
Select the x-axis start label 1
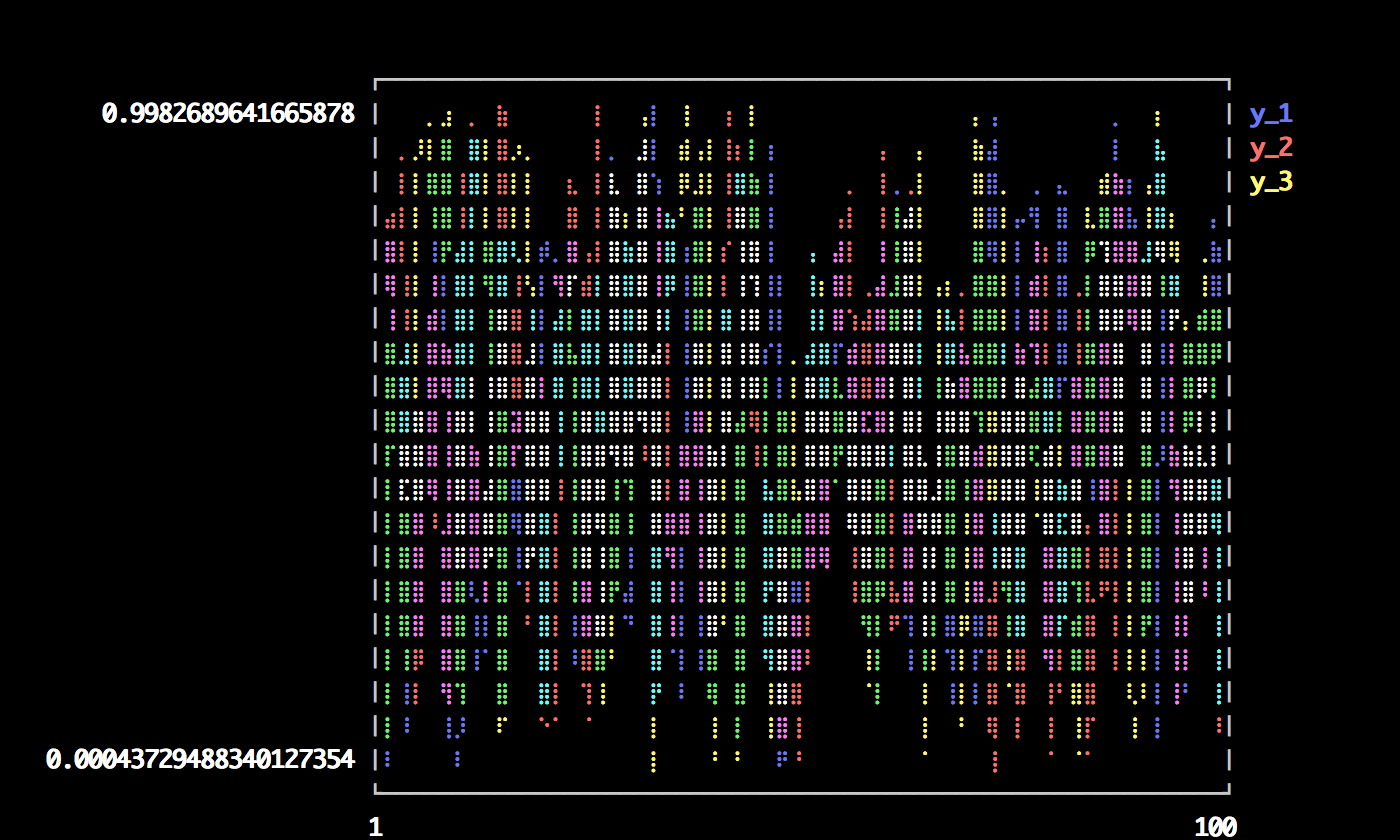tap(375, 827)
